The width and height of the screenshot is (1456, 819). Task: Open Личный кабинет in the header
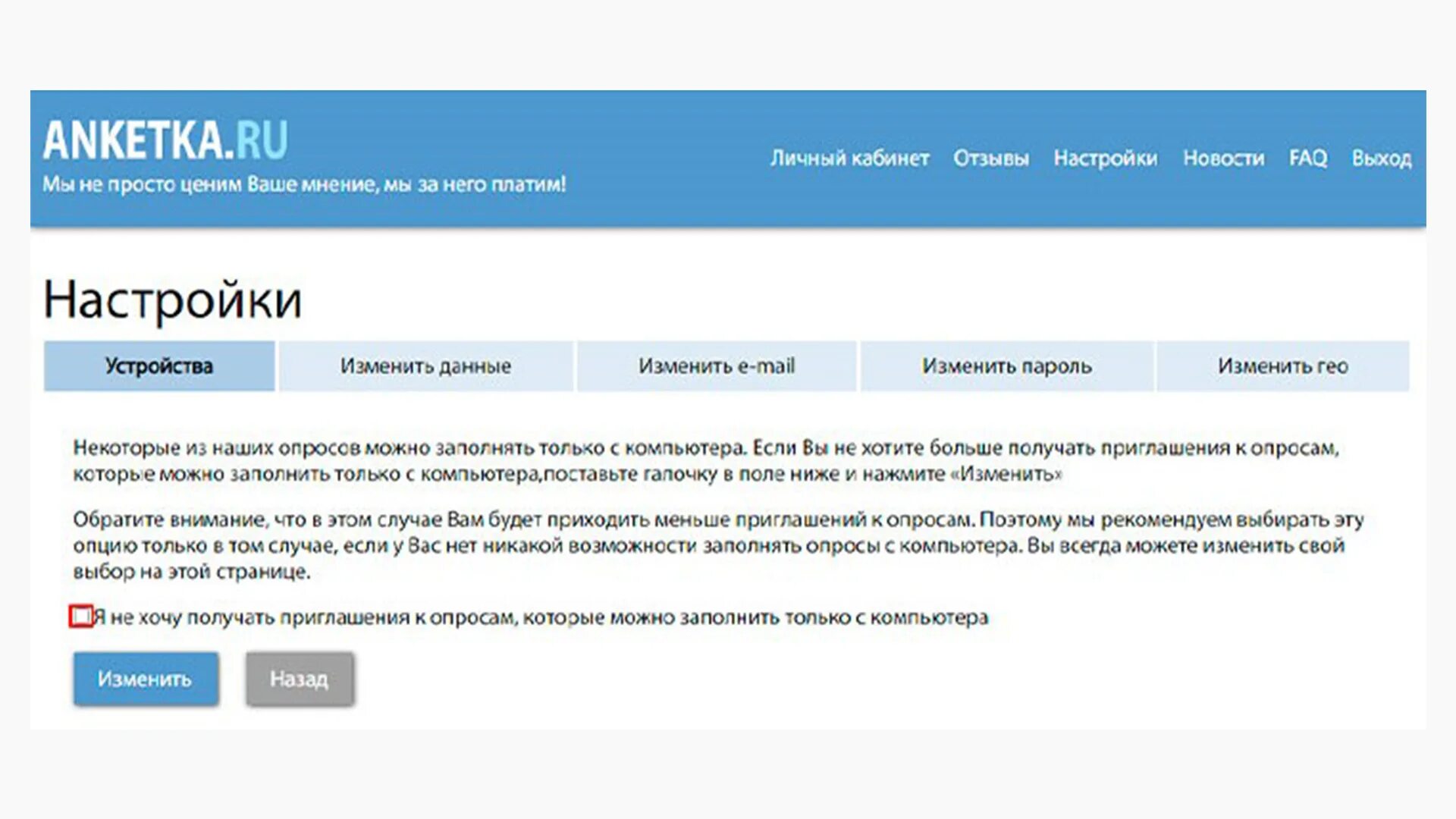(x=849, y=158)
